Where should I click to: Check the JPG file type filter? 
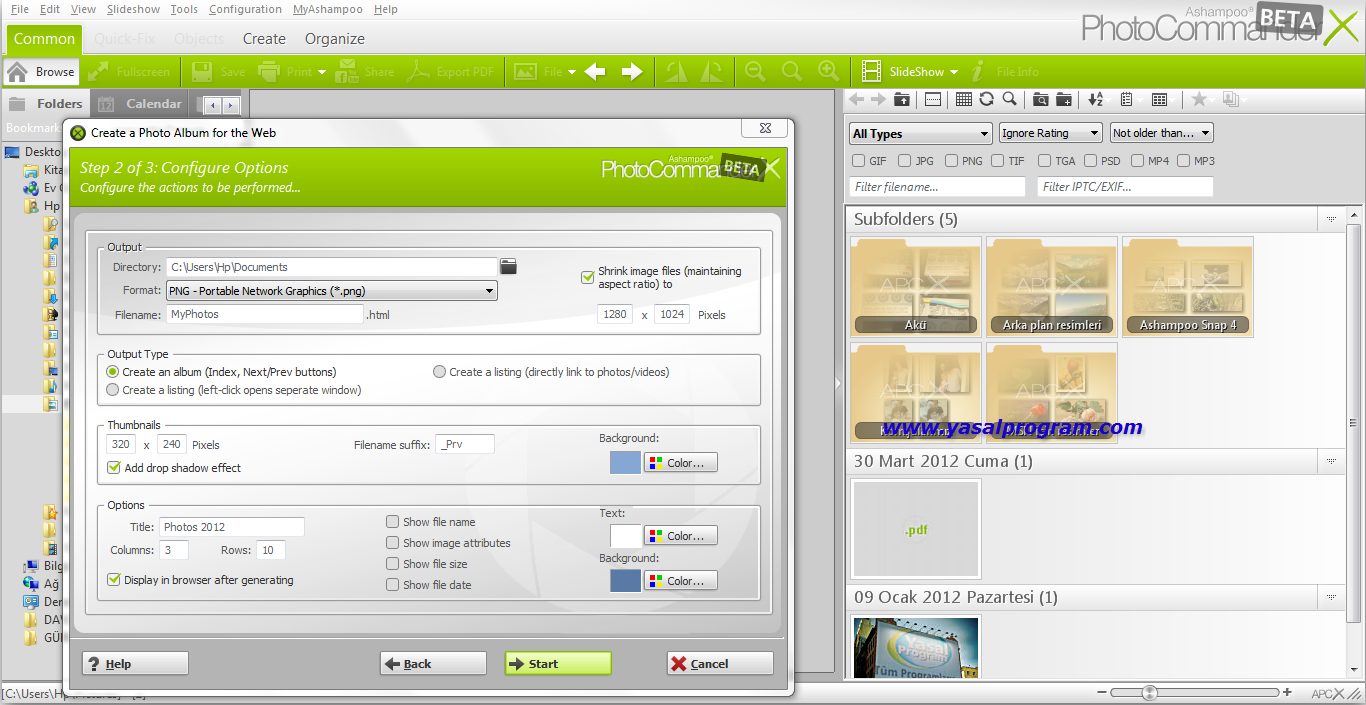click(x=905, y=160)
